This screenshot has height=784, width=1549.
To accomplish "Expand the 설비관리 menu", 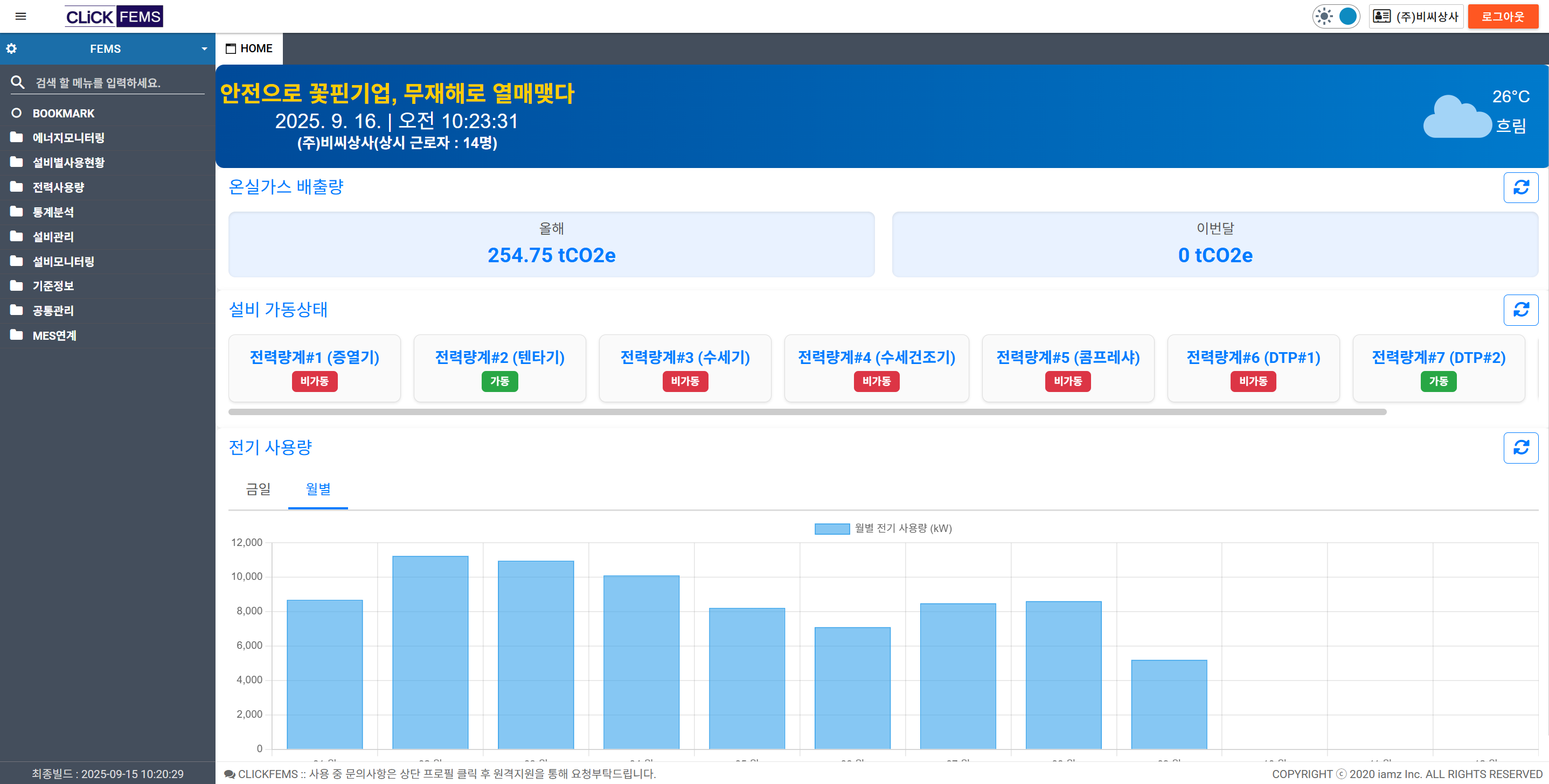I will point(108,236).
